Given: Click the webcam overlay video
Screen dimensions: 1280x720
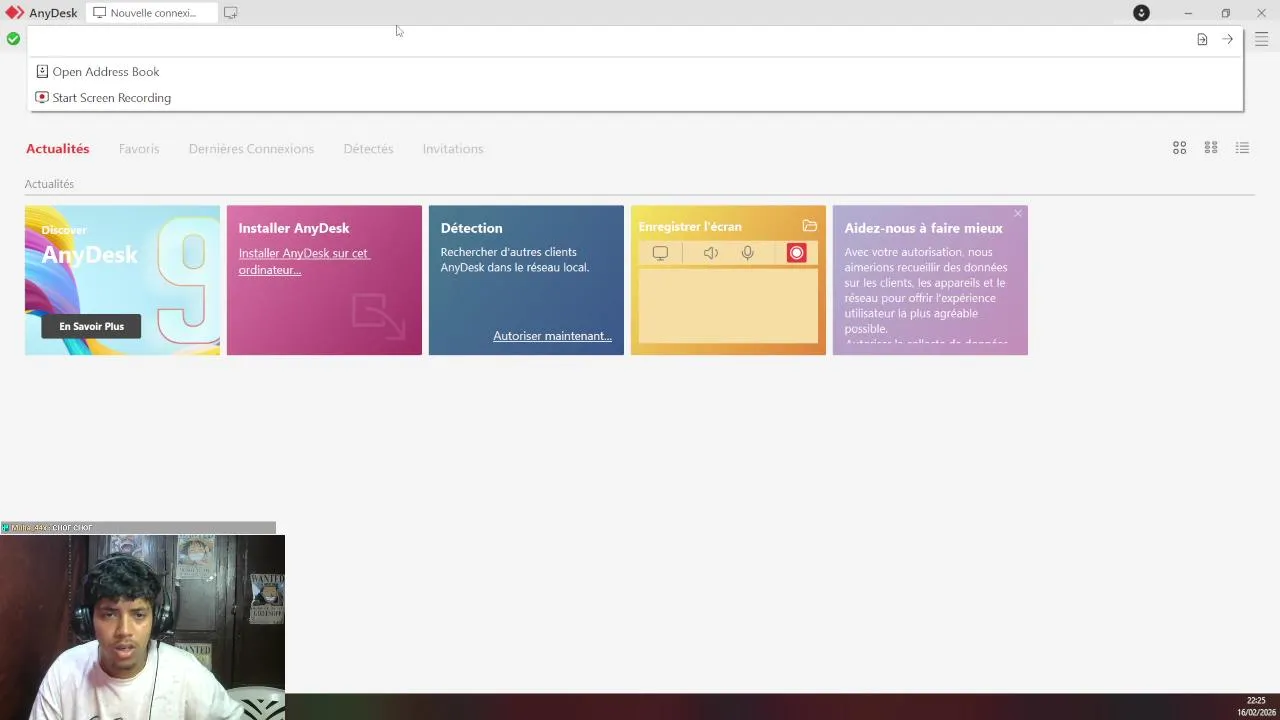Looking at the screenshot, I should point(142,627).
